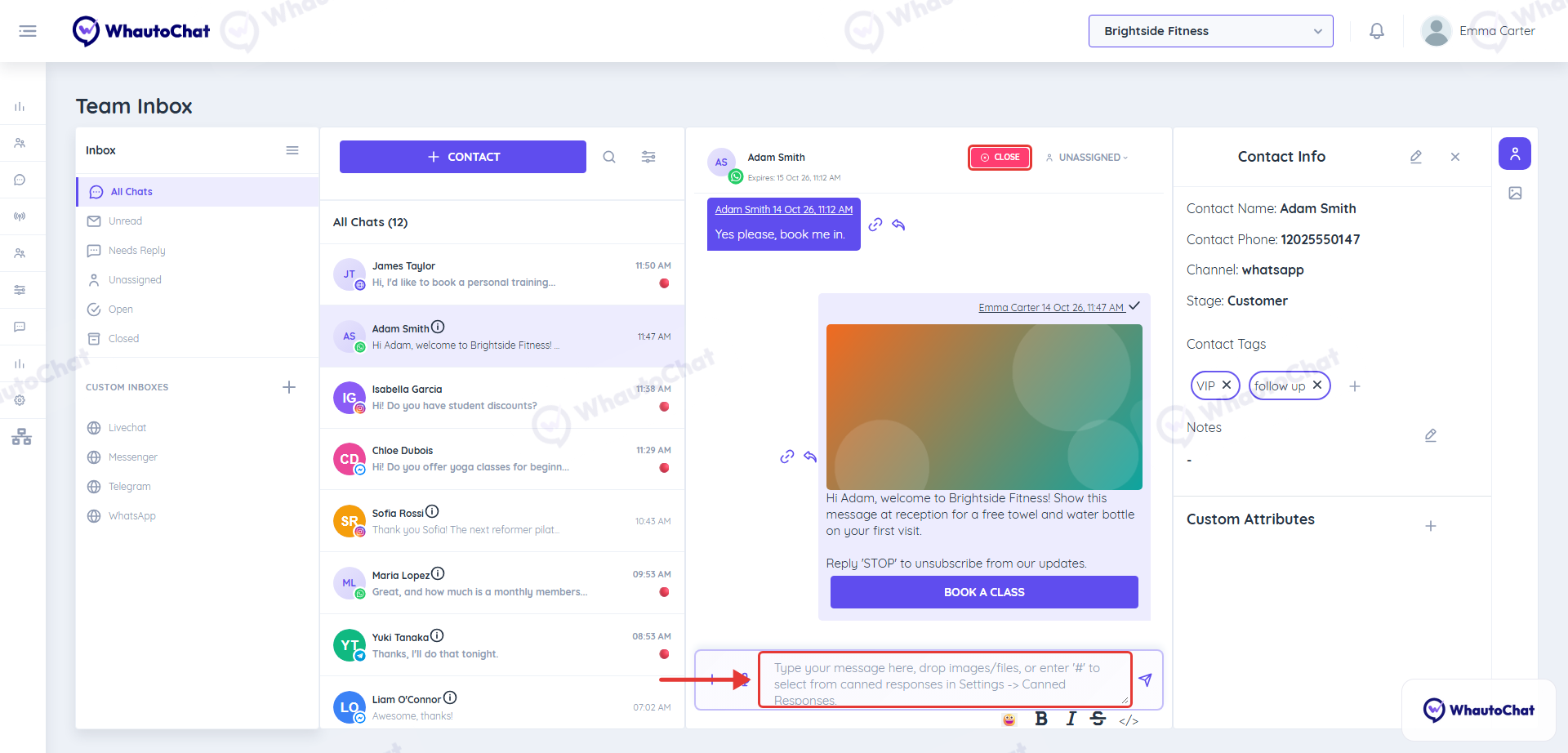Reply to the 'Yes please, book me in' message

pyautogui.click(x=898, y=225)
